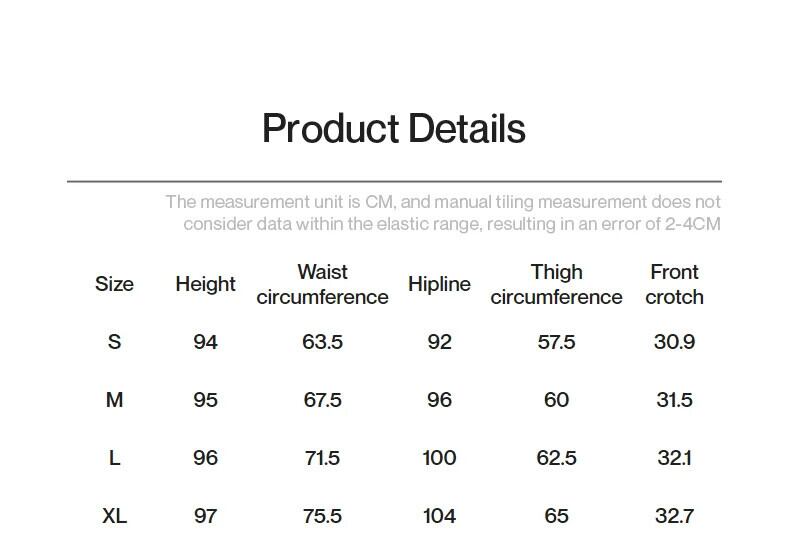Click the measurement unit disclaimer text
Image resolution: width=790 pixels, height=545 pixels.
443,213
